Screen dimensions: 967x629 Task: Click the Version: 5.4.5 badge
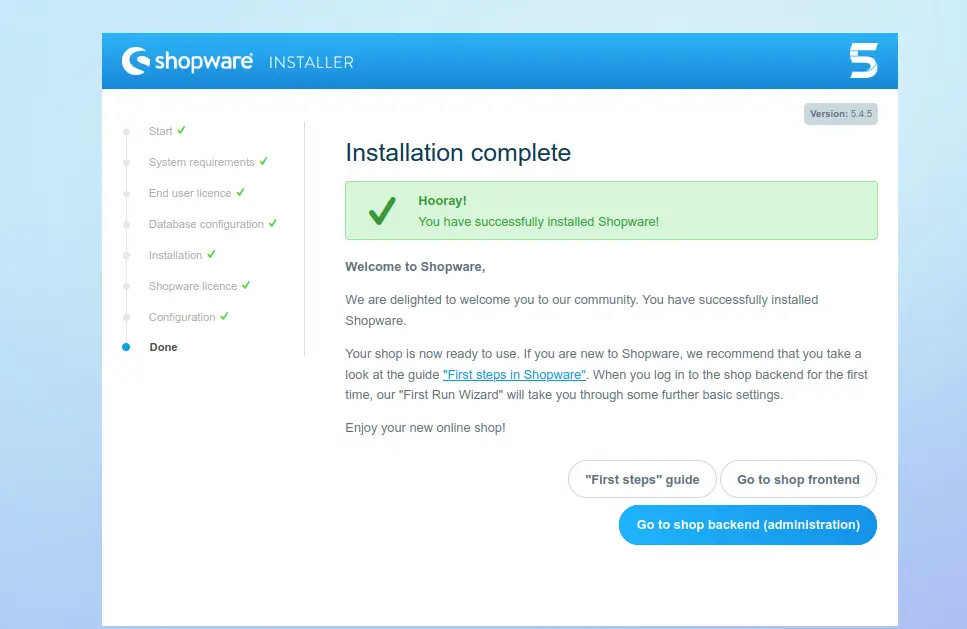coord(841,113)
